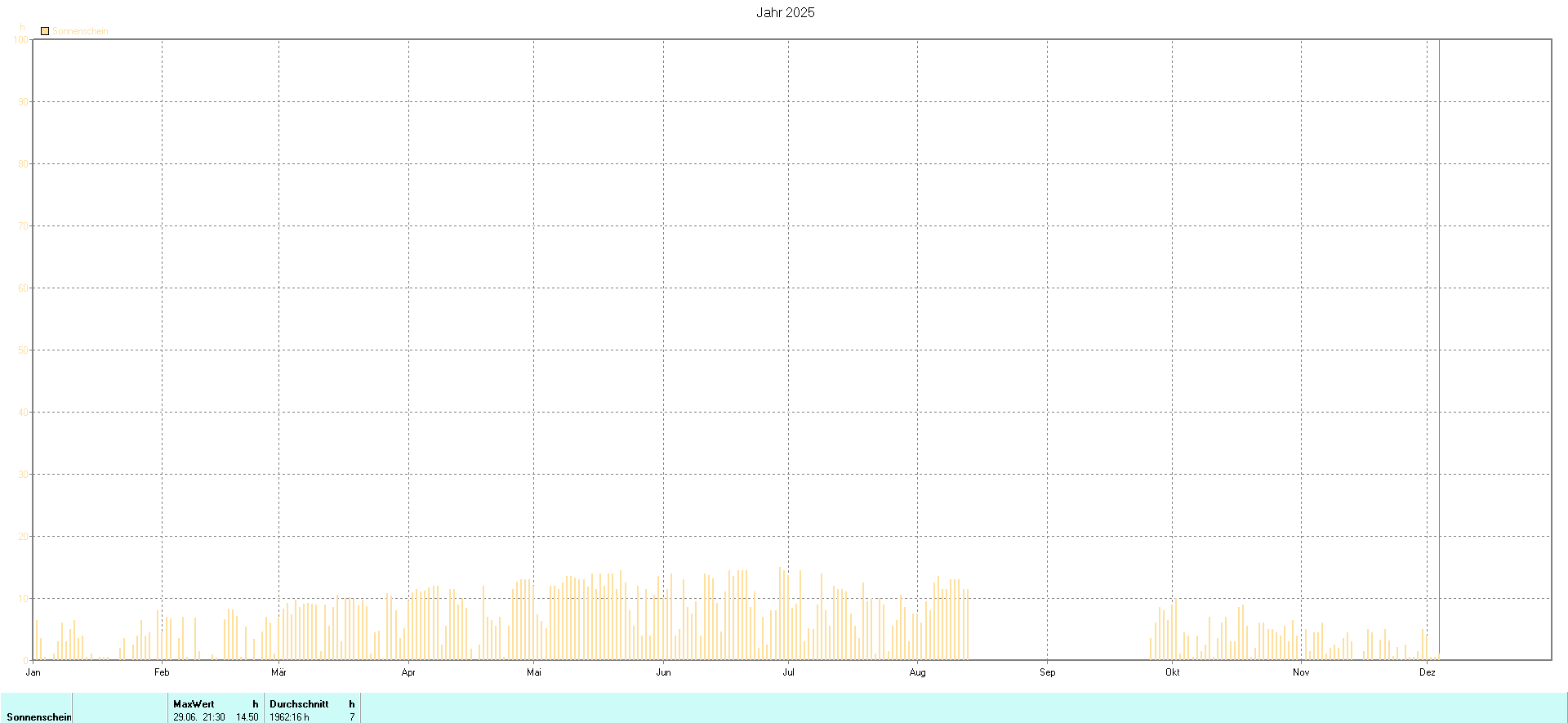The width and height of the screenshot is (1568, 723).
Task: Click the 100 label on the y-axis
Action: click(x=21, y=39)
